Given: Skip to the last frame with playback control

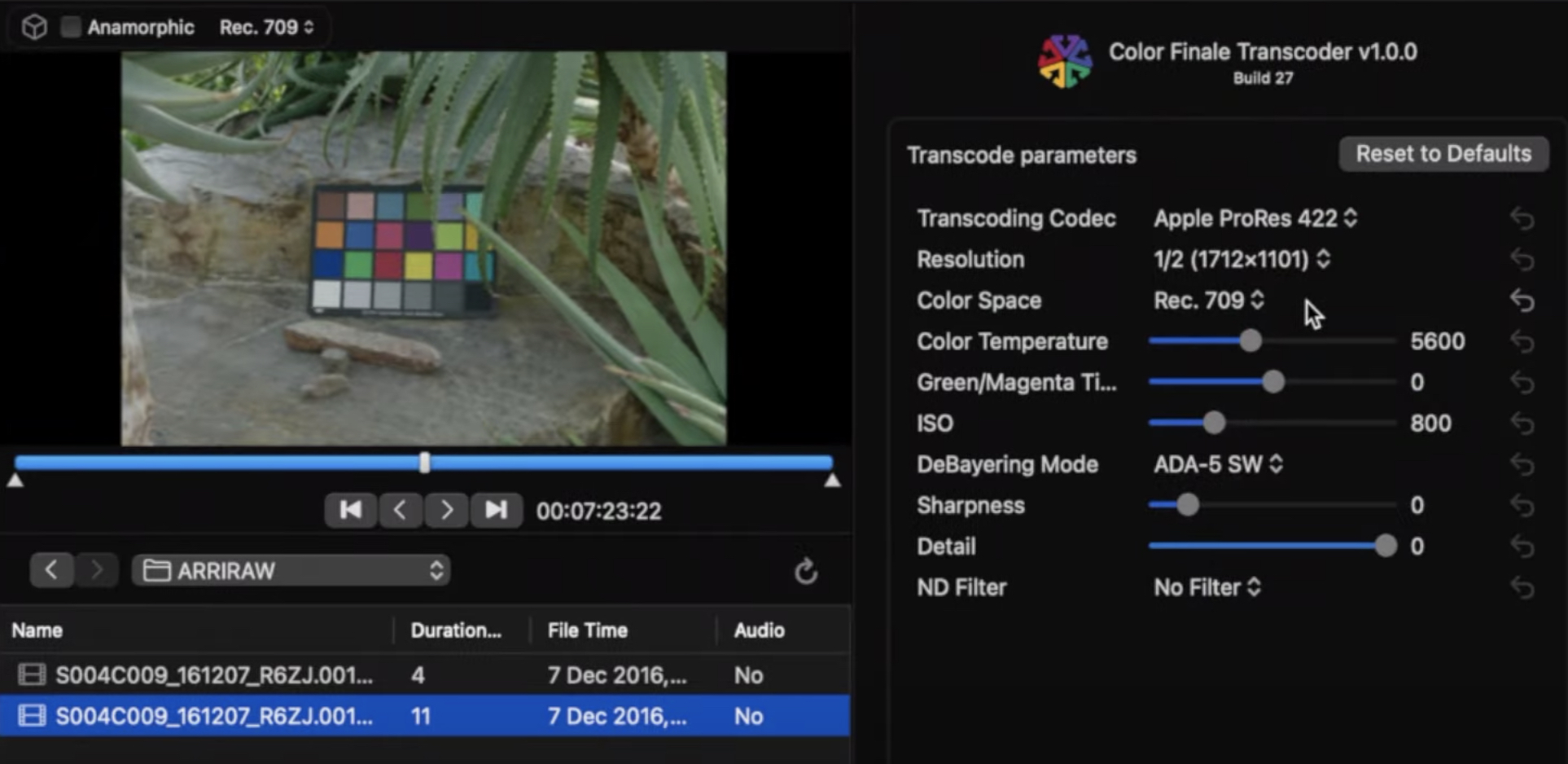Looking at the screenshot, I should tap(497, 511).
